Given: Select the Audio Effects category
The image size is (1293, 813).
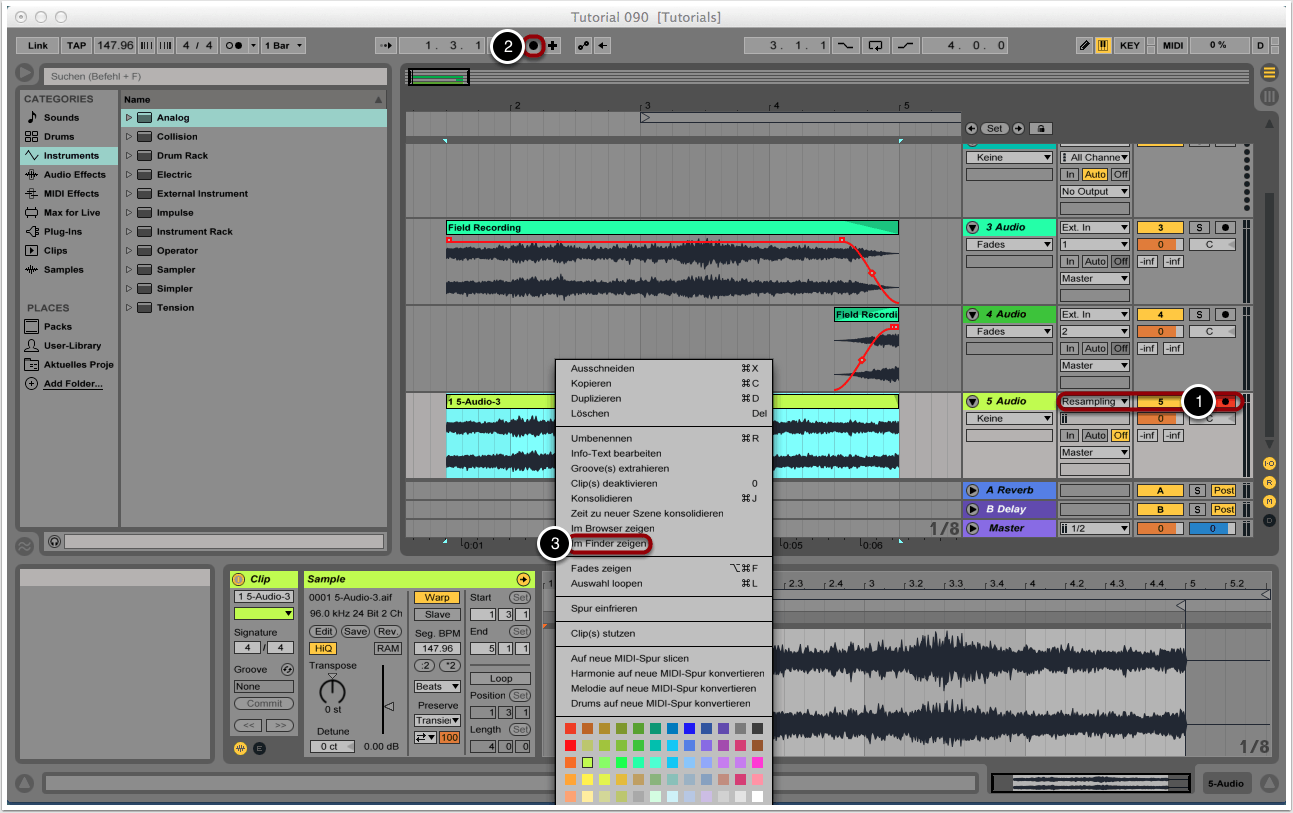Looking at the screenshot, I should click(x=74, y=175).
